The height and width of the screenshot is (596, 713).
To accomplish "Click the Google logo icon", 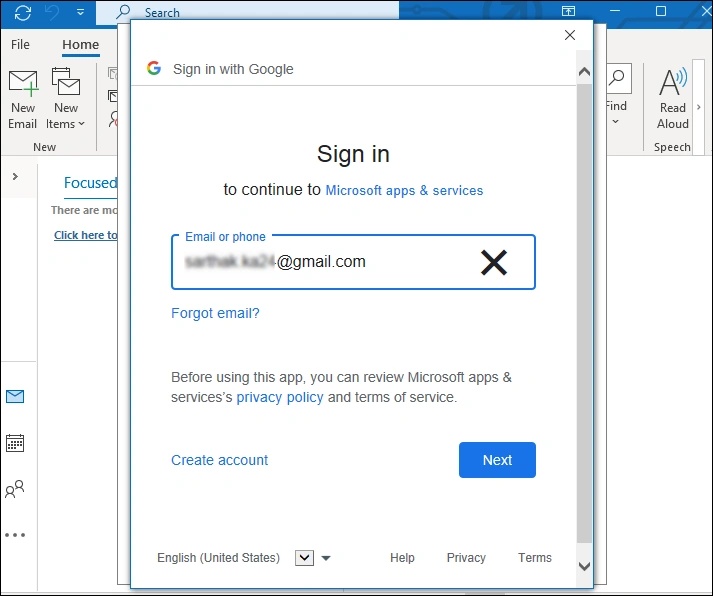I will pyautogui.click(x=154, y=68).
